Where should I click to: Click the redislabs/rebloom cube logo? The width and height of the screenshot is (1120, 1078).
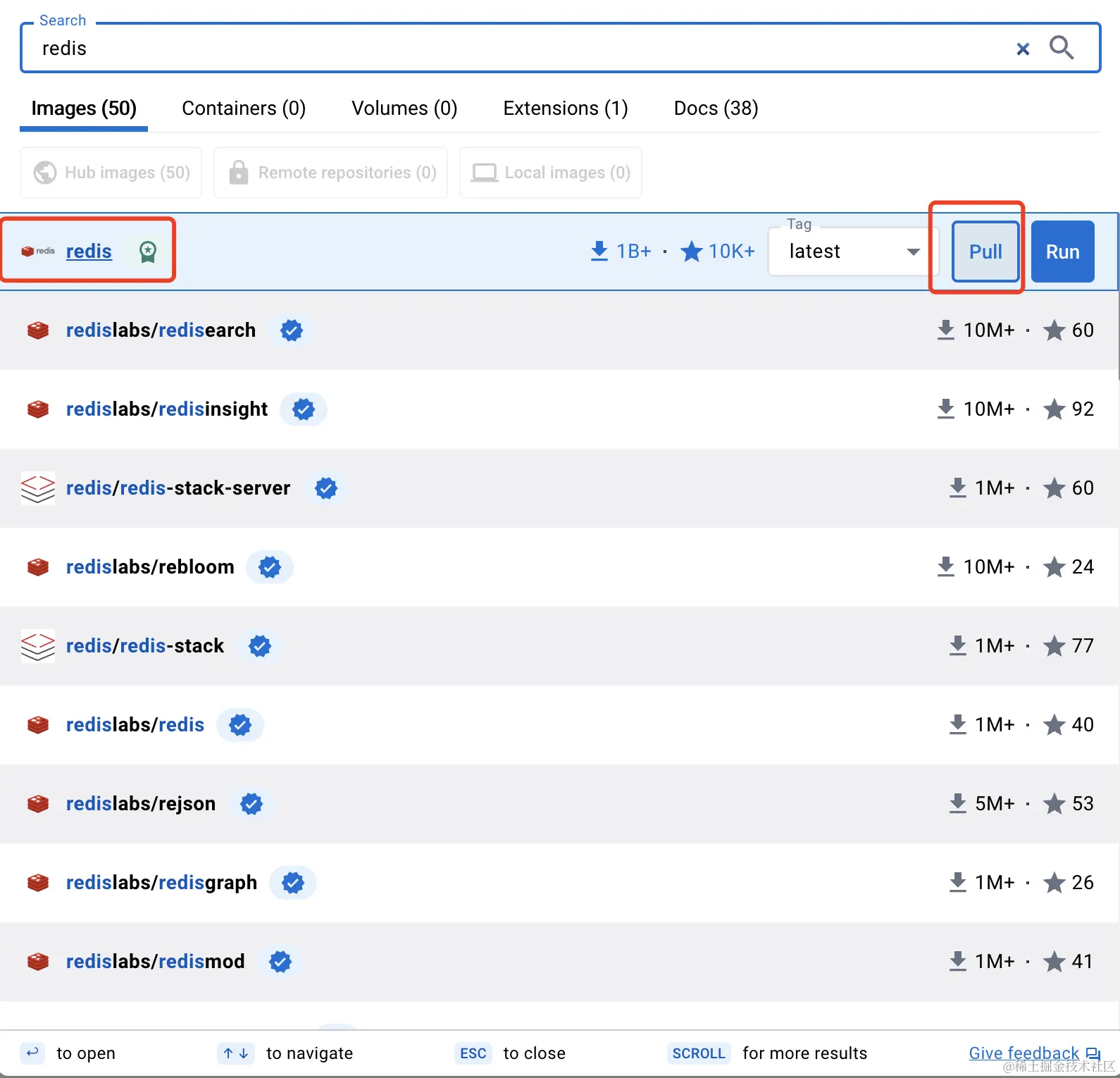(x=38, y=566)
